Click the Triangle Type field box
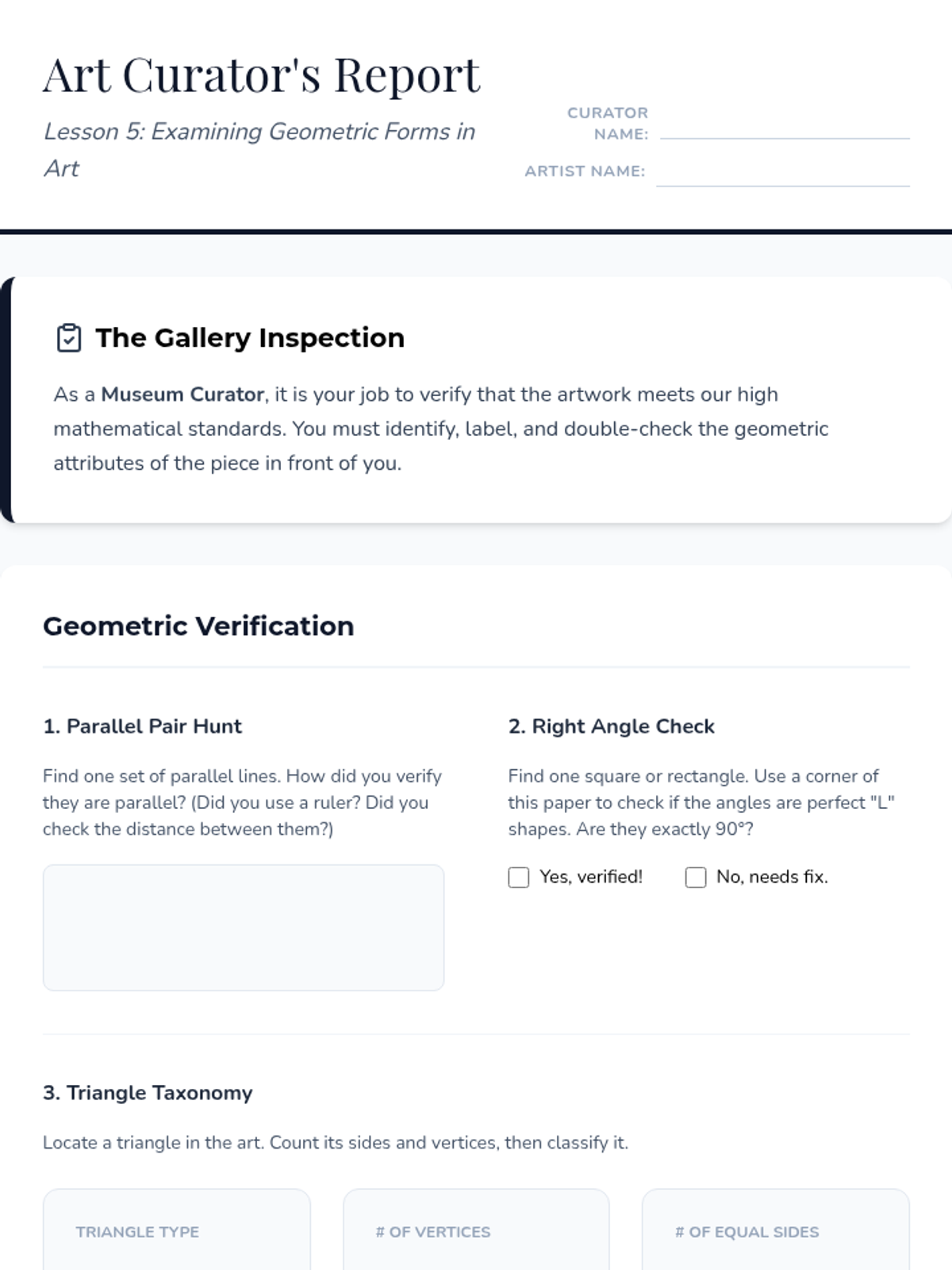 177,1230
